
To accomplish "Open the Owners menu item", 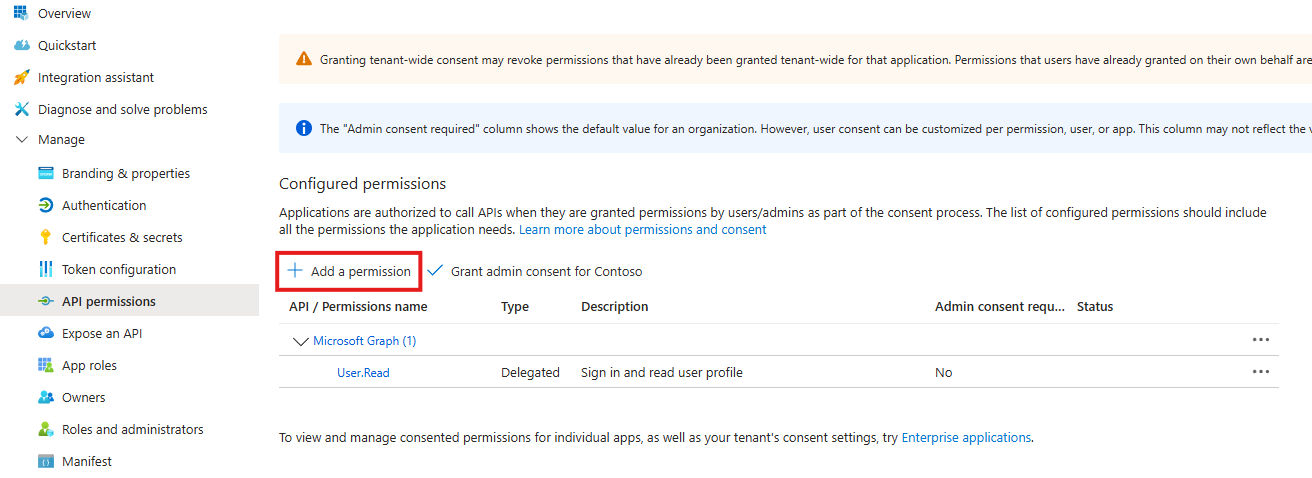I will point(83,397).
